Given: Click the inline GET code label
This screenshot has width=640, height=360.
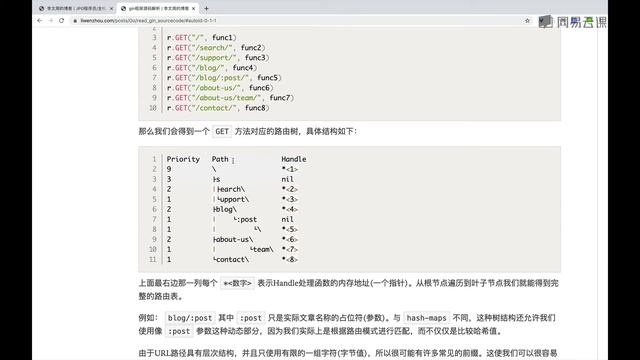Looking at the screenshot, I should pyautogui.click(x=222, y=131).
